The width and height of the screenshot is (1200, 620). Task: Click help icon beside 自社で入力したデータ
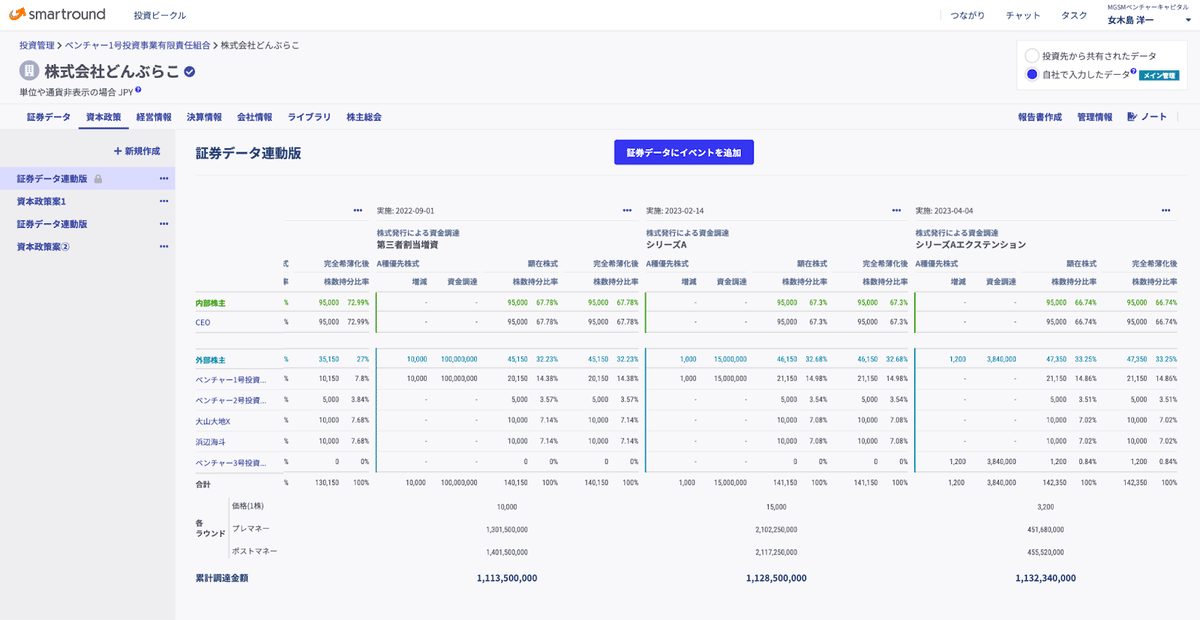[x=1133, y=70]
